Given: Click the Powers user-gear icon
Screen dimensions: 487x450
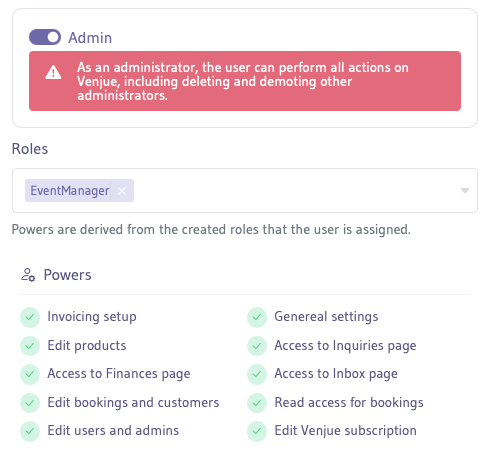Looking at the screenshot, I should tap(28, 275).
